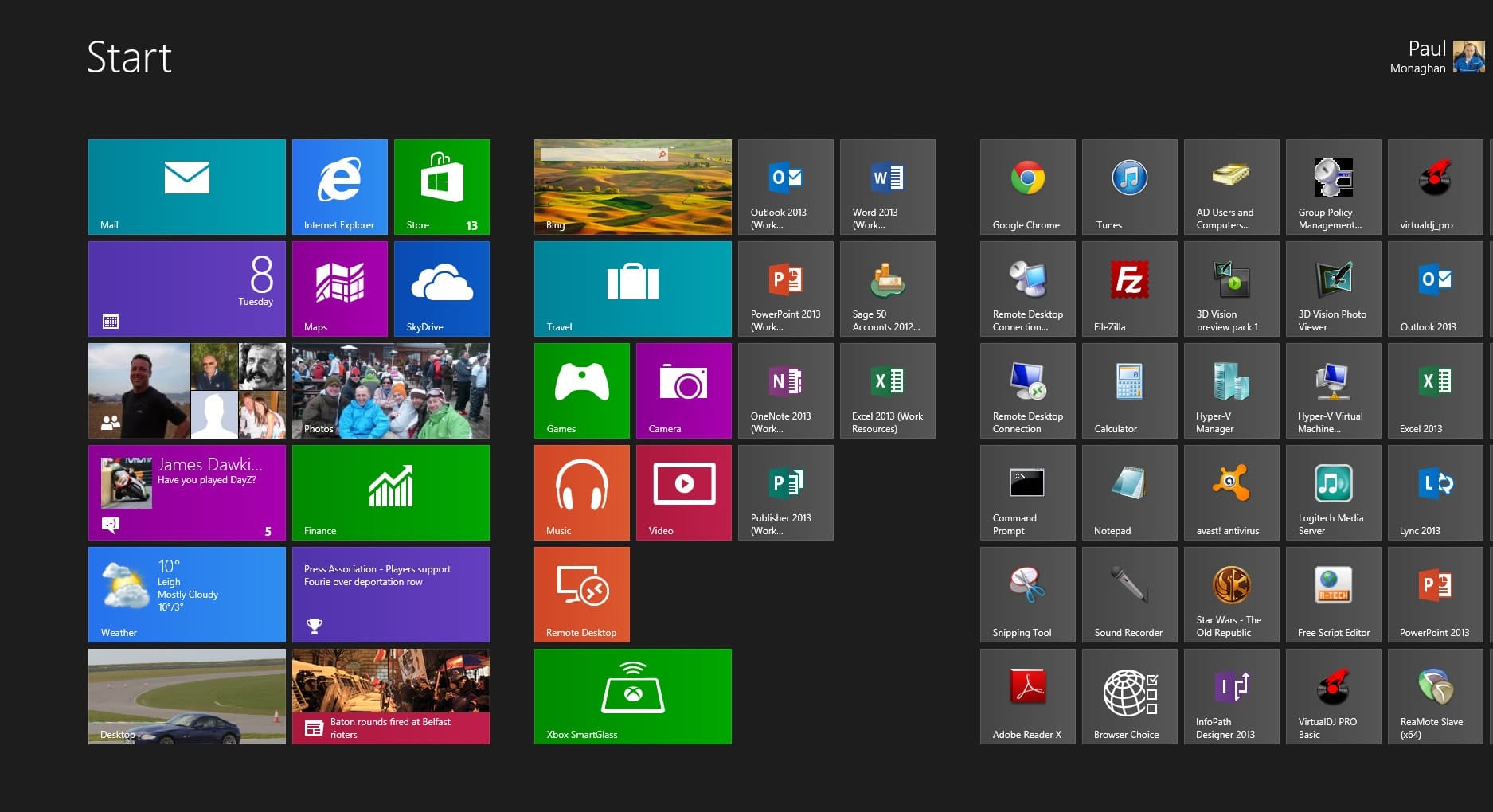Launch FileZilla

coord(1130,289)
